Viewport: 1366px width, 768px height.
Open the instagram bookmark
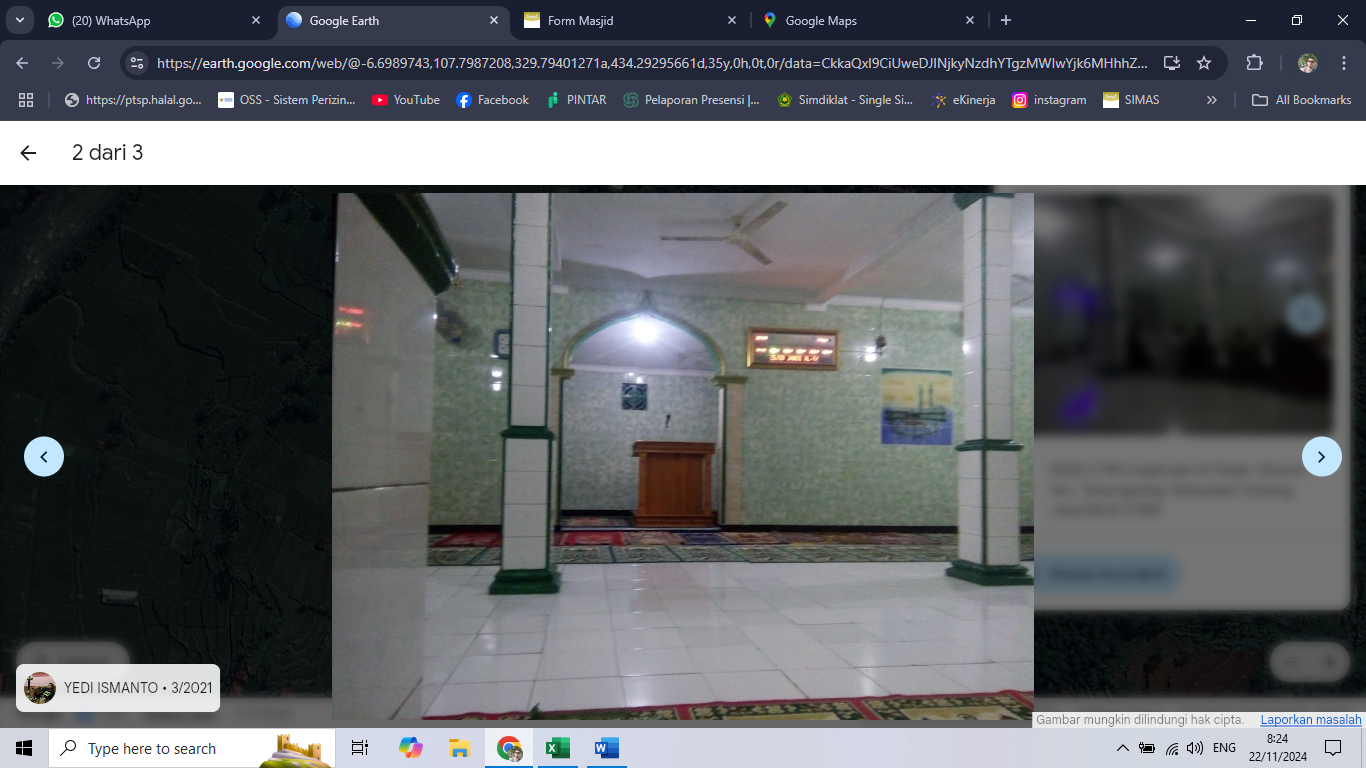pyautogui.click(x=1049, y=100)
